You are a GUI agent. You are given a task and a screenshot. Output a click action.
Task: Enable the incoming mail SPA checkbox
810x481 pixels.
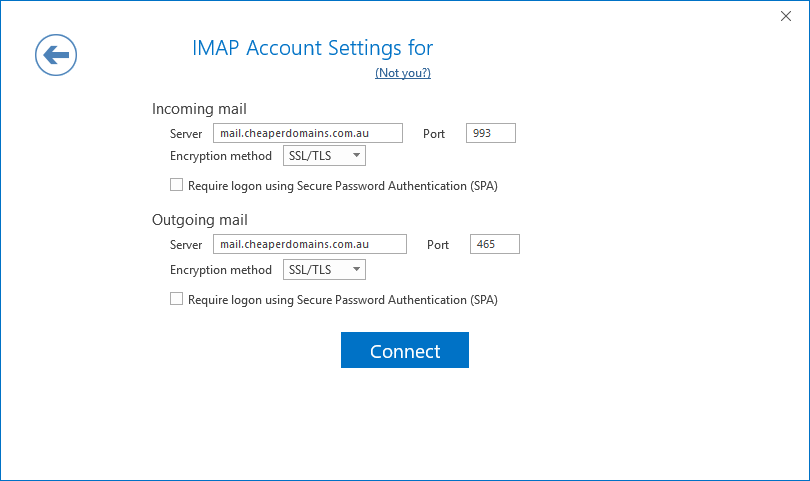(177, 184)
